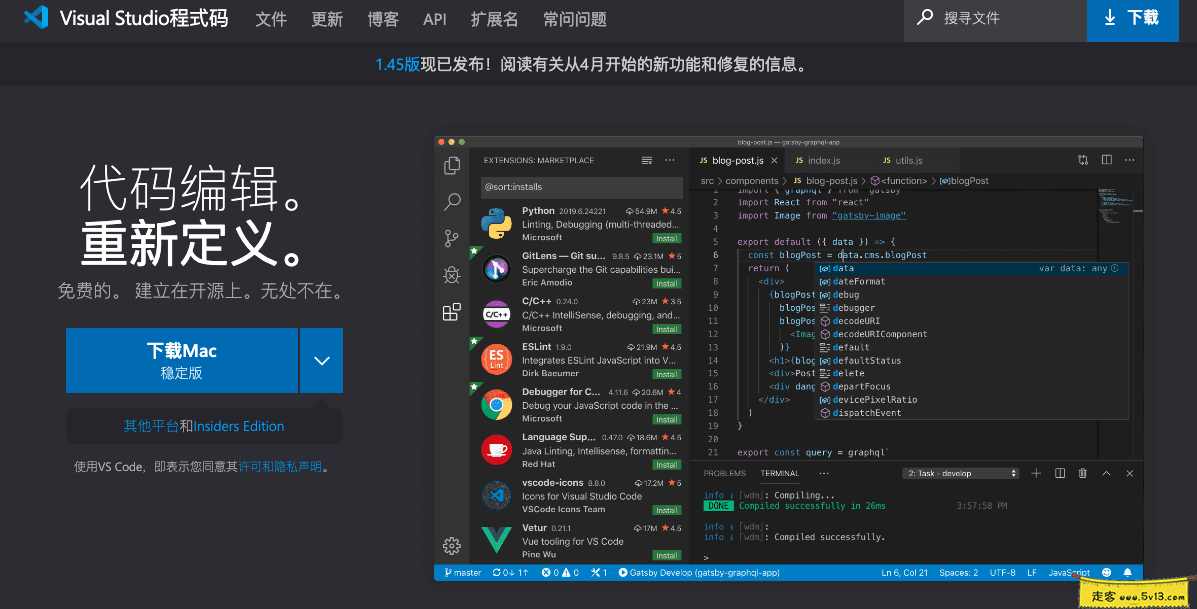Click the Manage gear at the activity bar bottom

coord(451,546)
